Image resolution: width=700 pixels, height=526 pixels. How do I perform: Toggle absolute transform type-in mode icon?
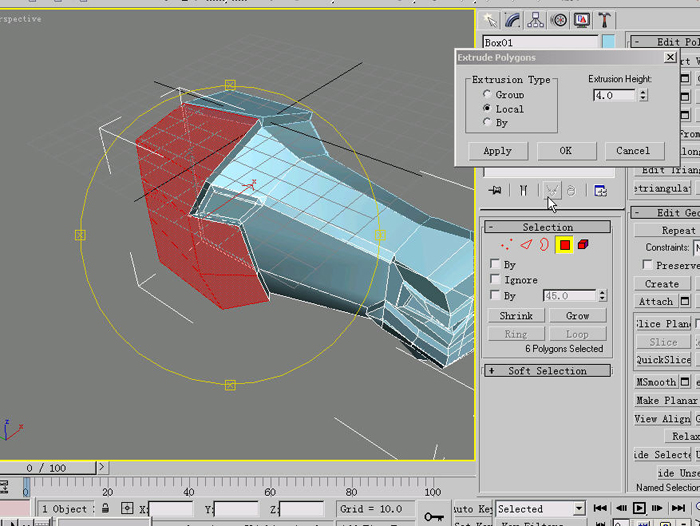click(127, 508)
